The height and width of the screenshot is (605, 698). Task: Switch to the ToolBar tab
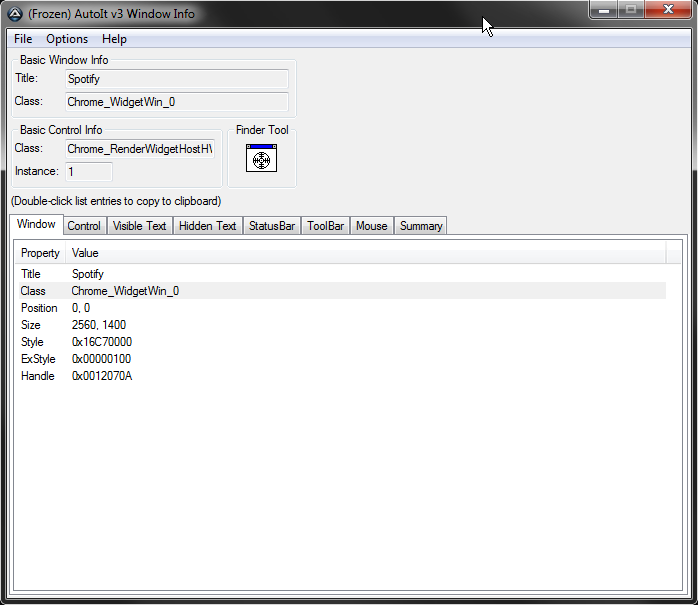tap(325, 226)
